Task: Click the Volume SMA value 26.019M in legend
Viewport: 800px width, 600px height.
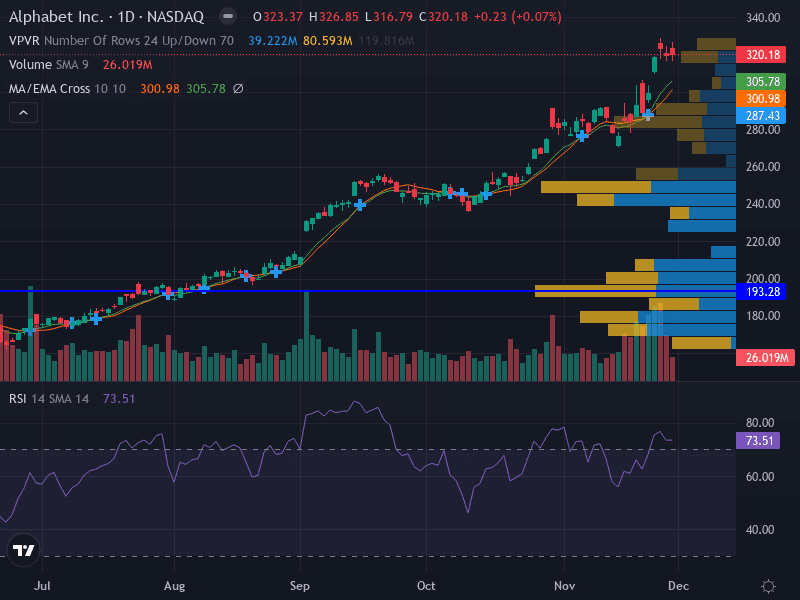Action: [128, 65]
